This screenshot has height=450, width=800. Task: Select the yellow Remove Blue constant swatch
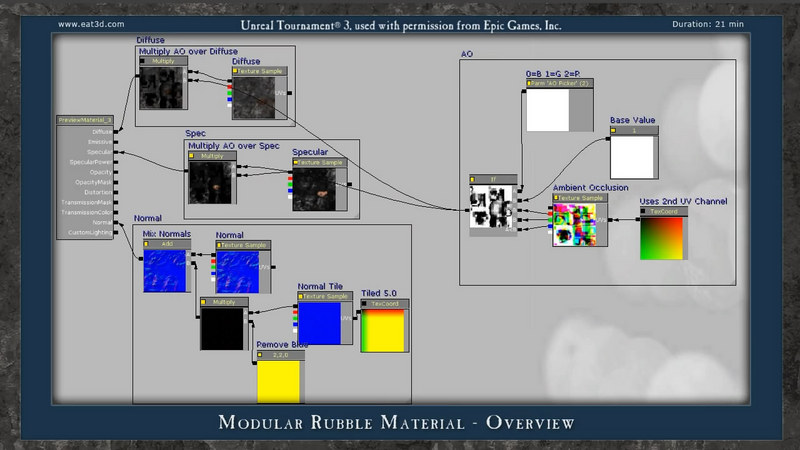tap(280, 381)
